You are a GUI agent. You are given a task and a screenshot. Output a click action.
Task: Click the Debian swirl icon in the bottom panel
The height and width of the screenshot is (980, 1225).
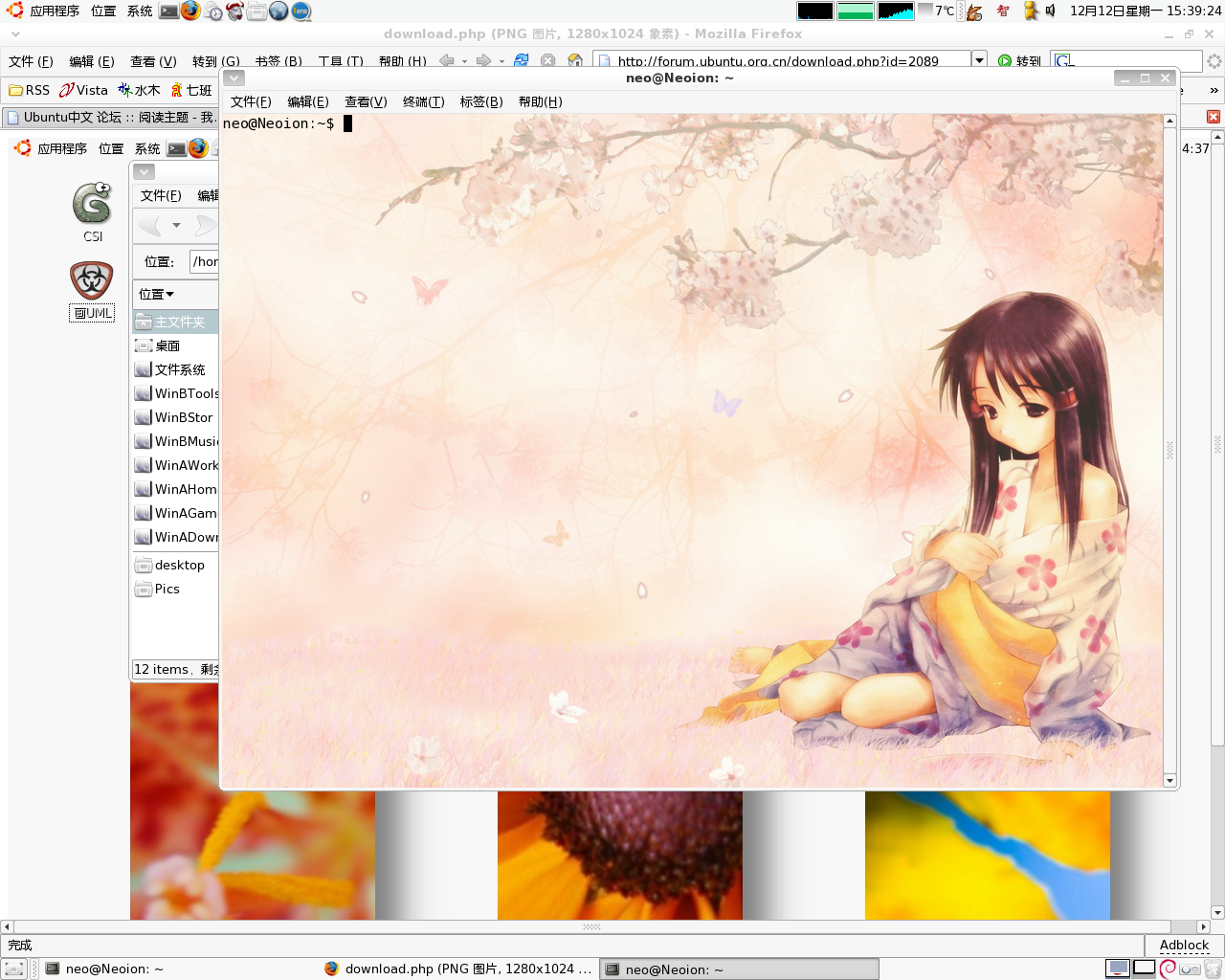(1168, 969)
